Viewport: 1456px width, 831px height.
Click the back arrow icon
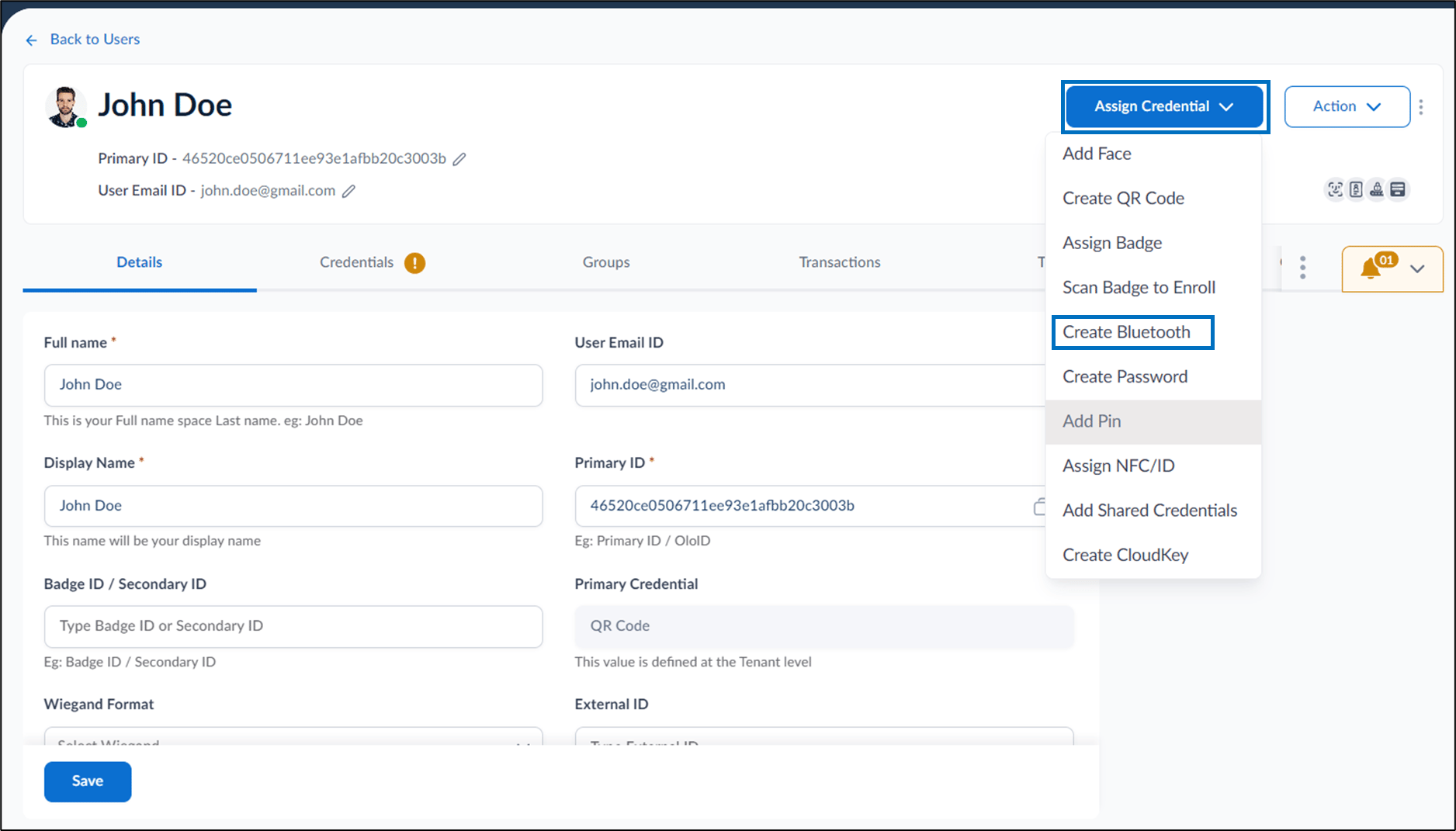click(x=31, y=40)
